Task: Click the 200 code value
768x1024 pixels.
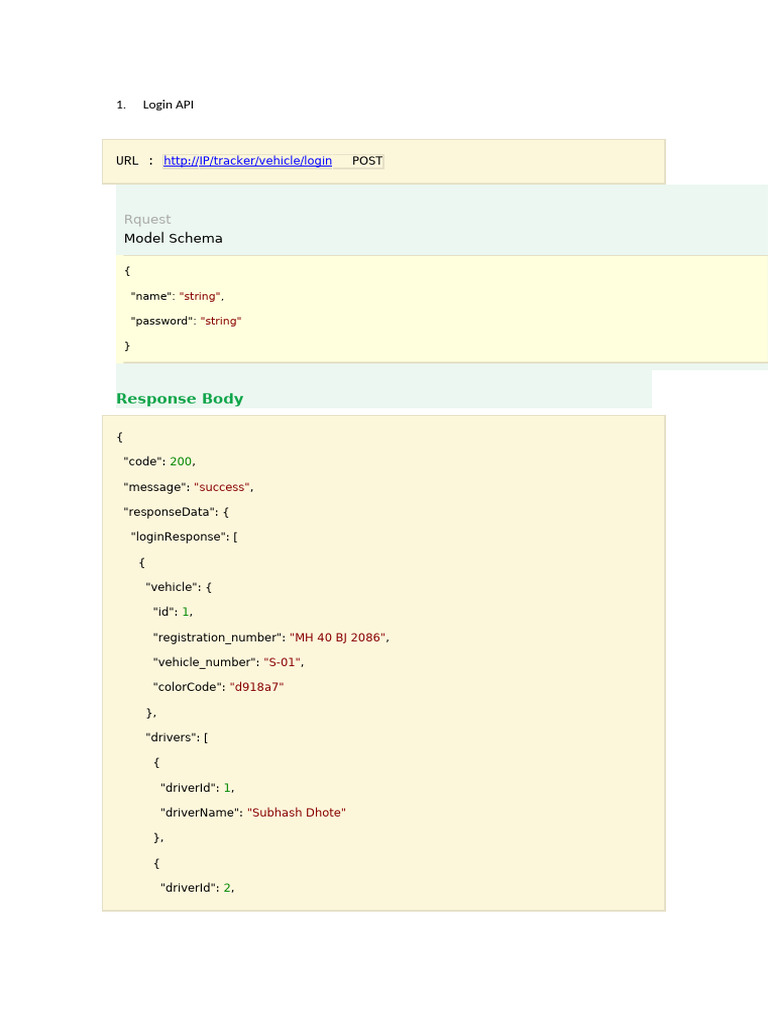Action: tap(180, 462)
